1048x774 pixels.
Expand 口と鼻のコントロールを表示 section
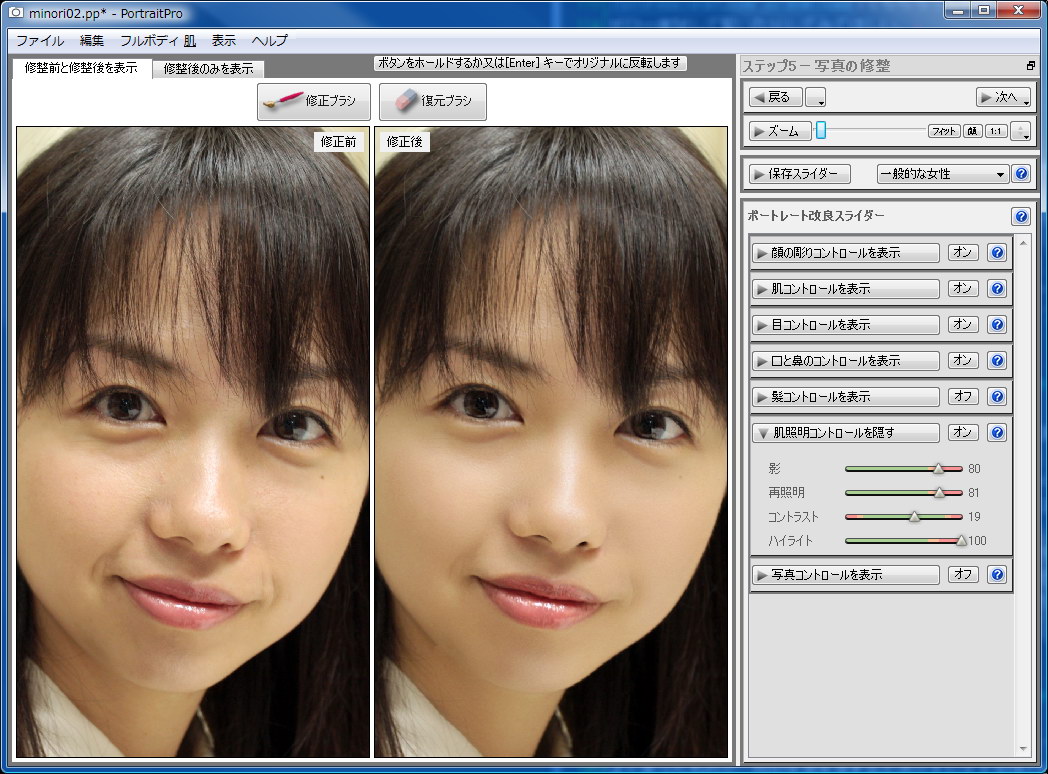click(845, 361)
